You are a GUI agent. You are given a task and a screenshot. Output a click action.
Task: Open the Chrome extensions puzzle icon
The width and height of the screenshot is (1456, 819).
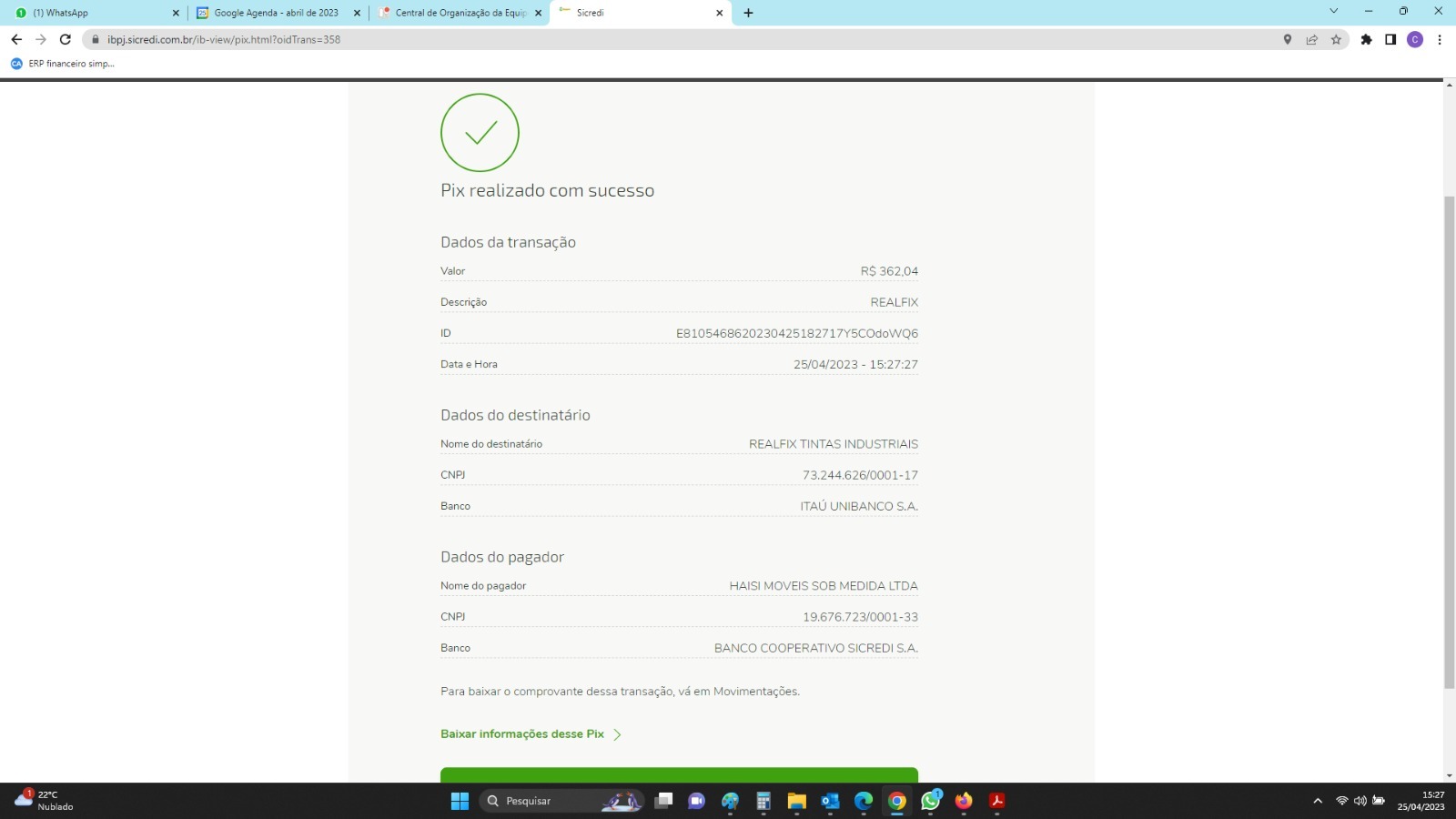point(1366,39)
